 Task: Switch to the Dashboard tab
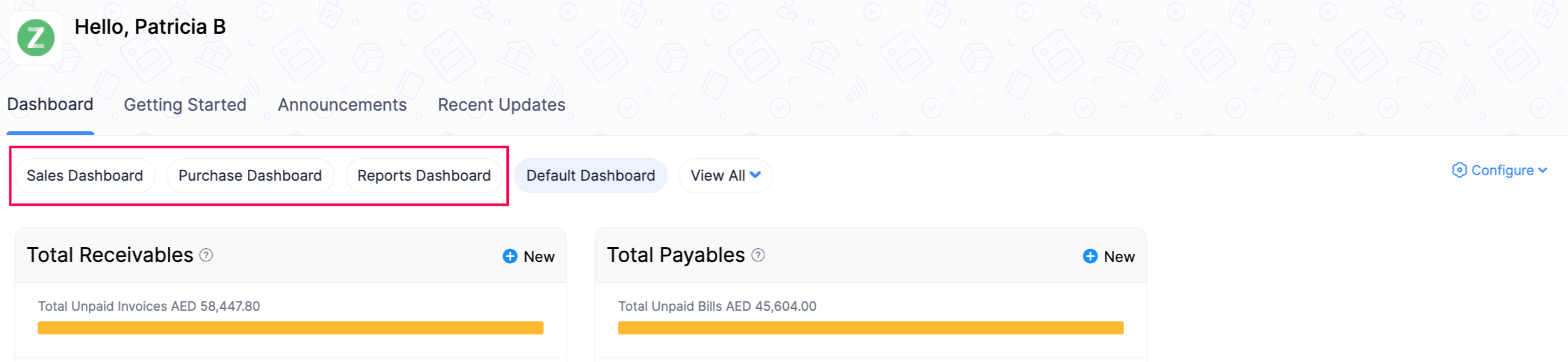50,104
